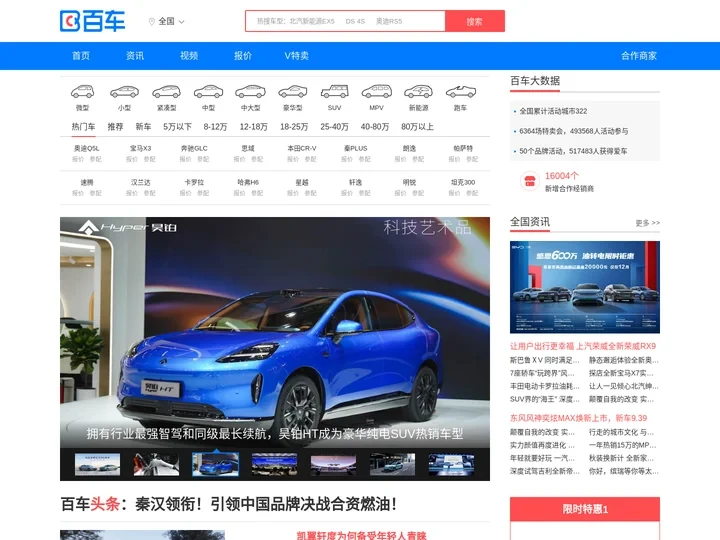
Task: Select the SUV car type icon
Action: pos(334,92)
